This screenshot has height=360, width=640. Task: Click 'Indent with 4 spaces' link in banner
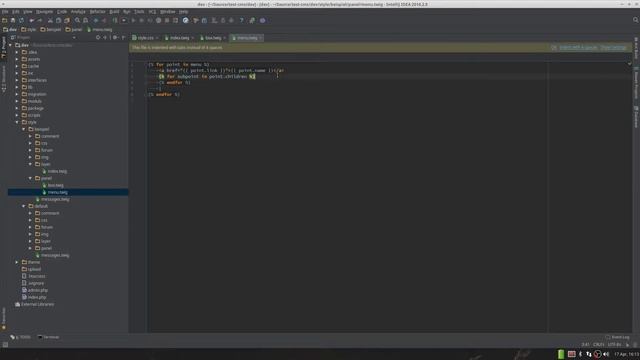pyautogui.click(x=578, y=48)
